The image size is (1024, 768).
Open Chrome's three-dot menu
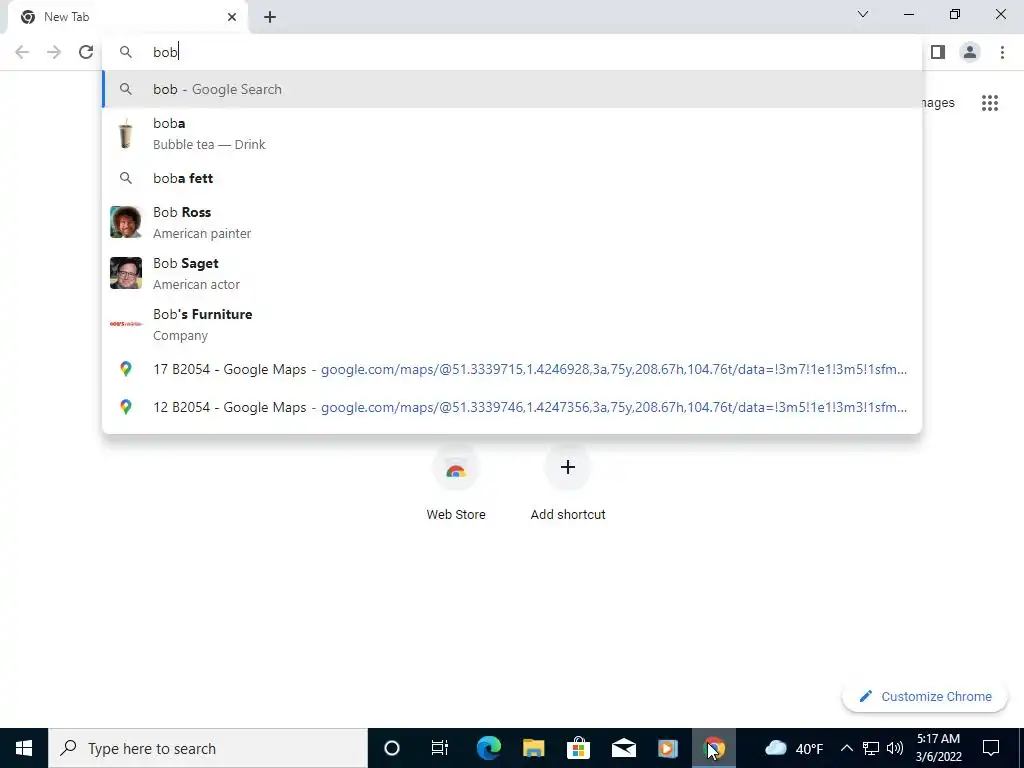click(1002, 52)
